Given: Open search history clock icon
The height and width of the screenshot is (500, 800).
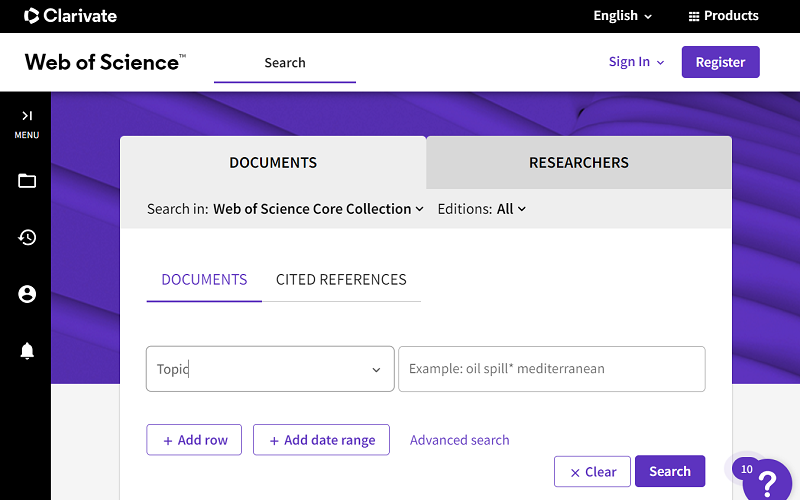Looking at the screenshot, I should coord(27,237).
